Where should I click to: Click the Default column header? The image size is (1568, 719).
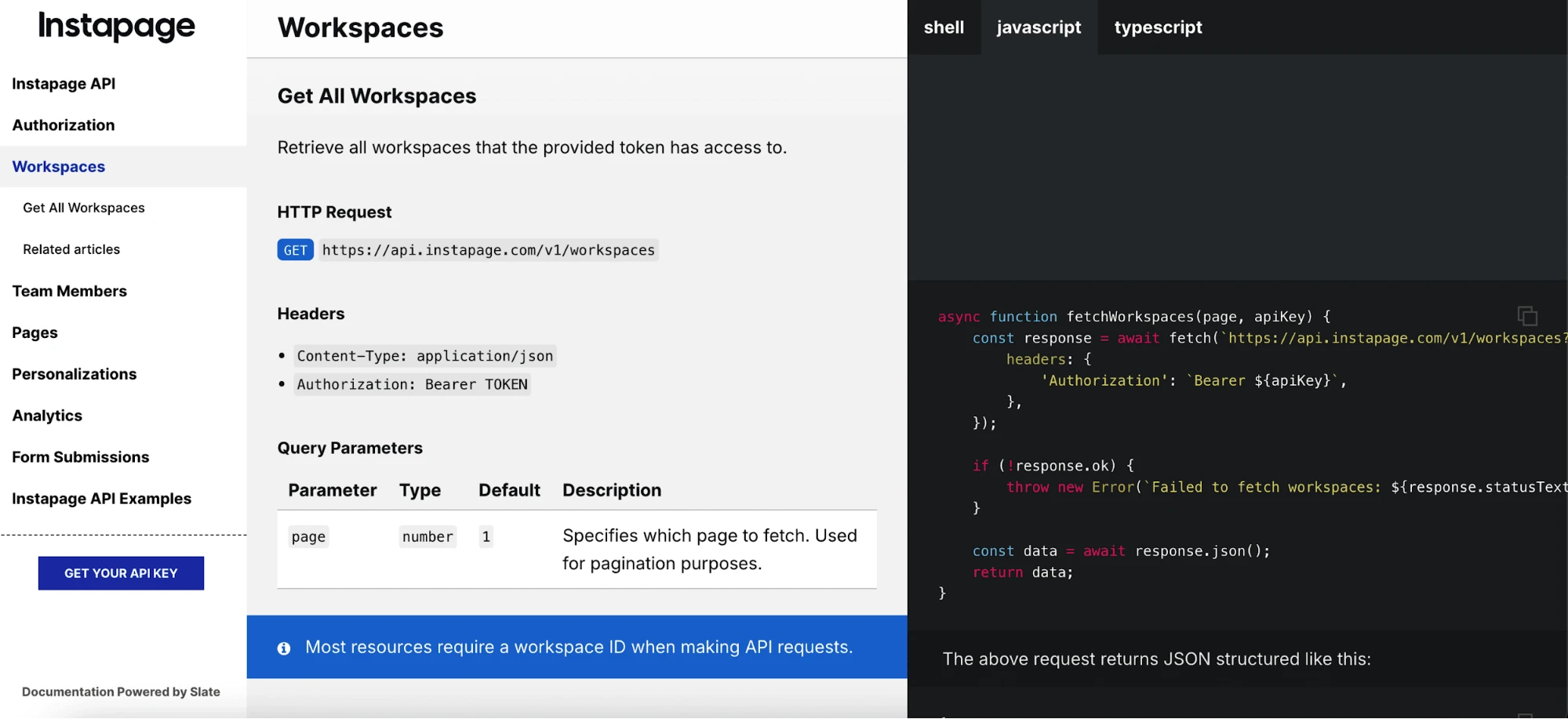[x=509, y=491]
